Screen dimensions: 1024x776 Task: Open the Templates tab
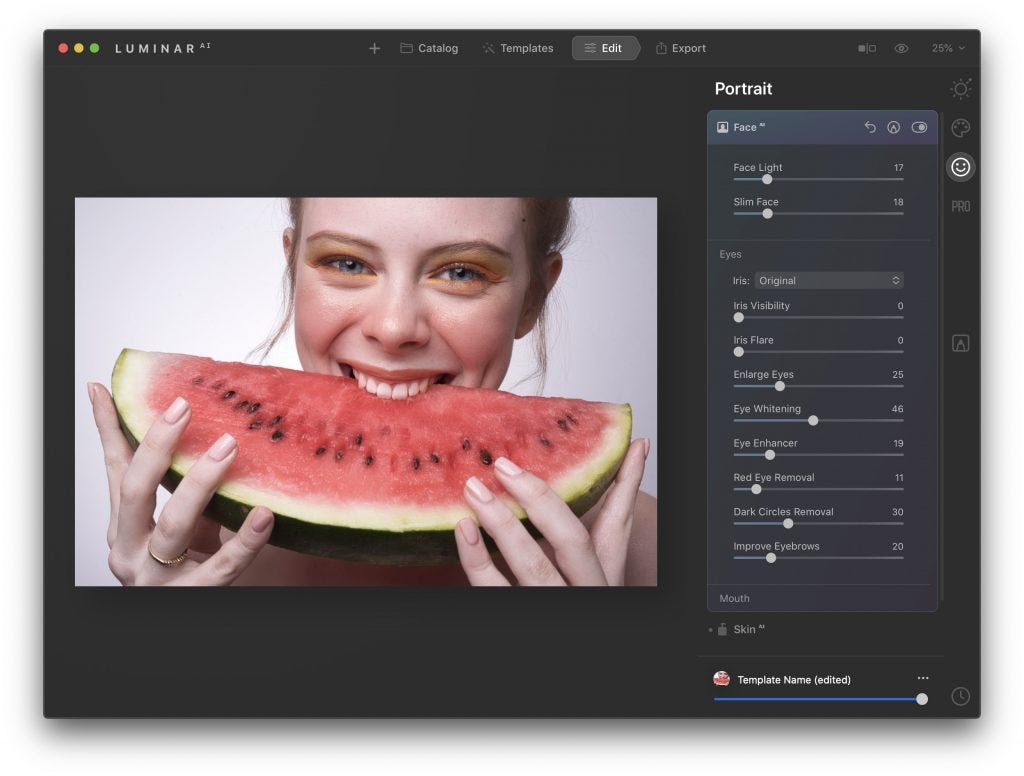coord(517,47)
